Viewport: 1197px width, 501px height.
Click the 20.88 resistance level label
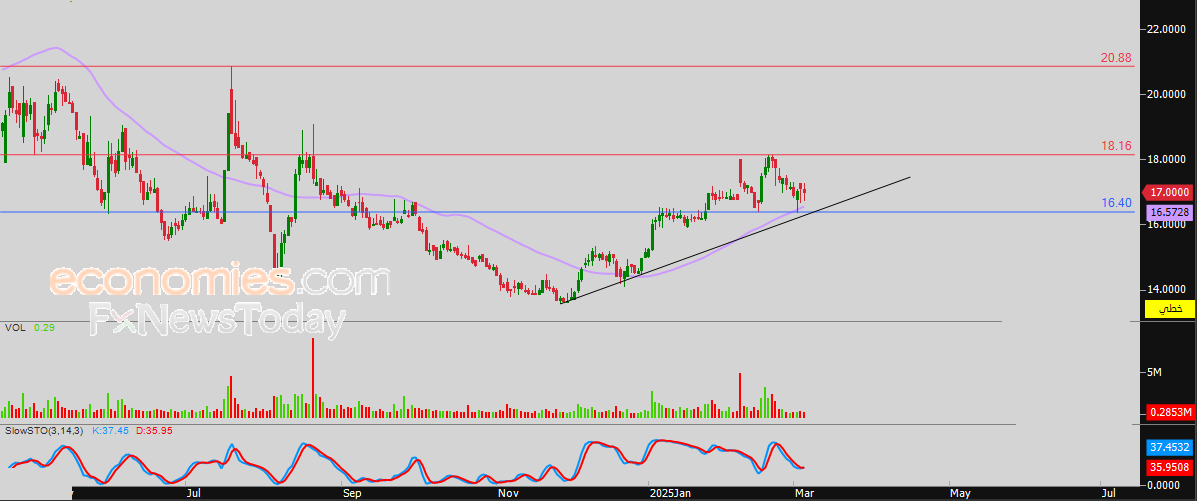(1115, 57)
